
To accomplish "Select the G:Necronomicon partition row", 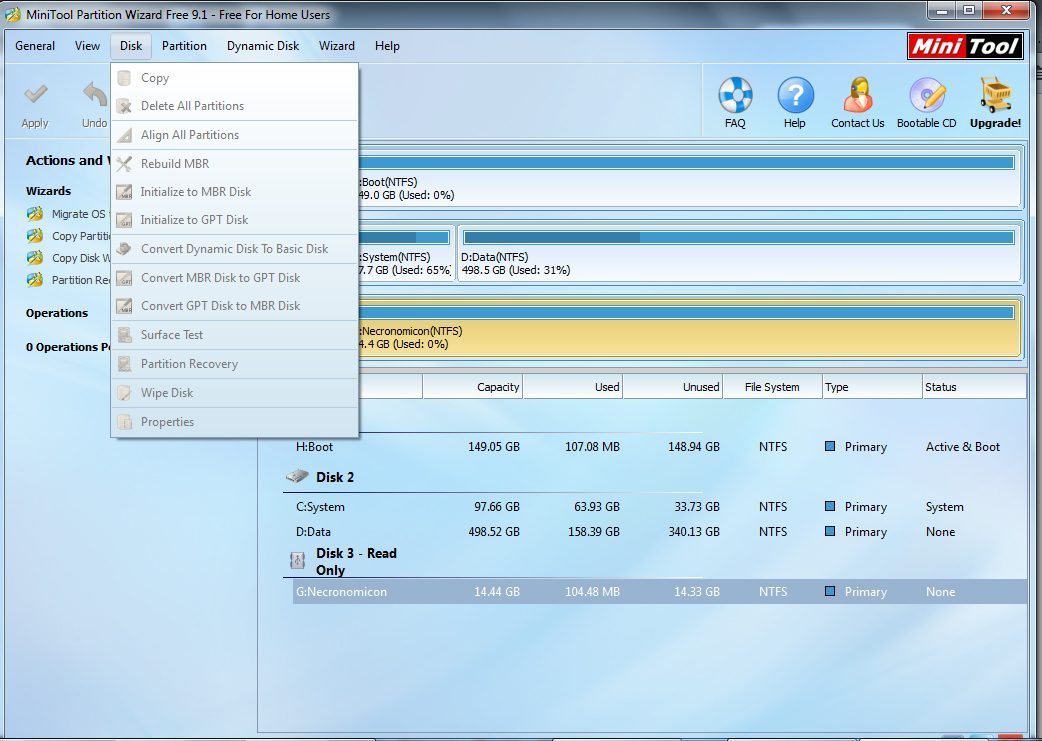I will pyautogui.click(x=659, y=591).
